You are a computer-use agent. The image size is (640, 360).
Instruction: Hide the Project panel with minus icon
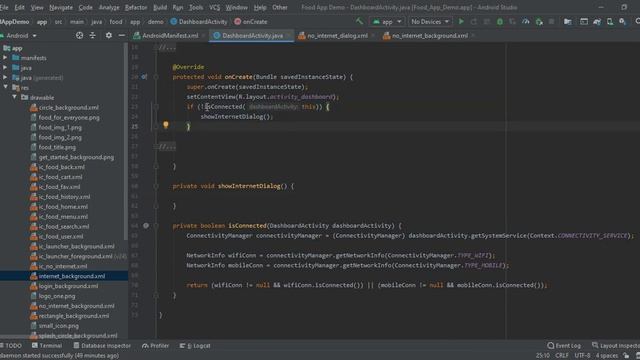pos(122,36)
